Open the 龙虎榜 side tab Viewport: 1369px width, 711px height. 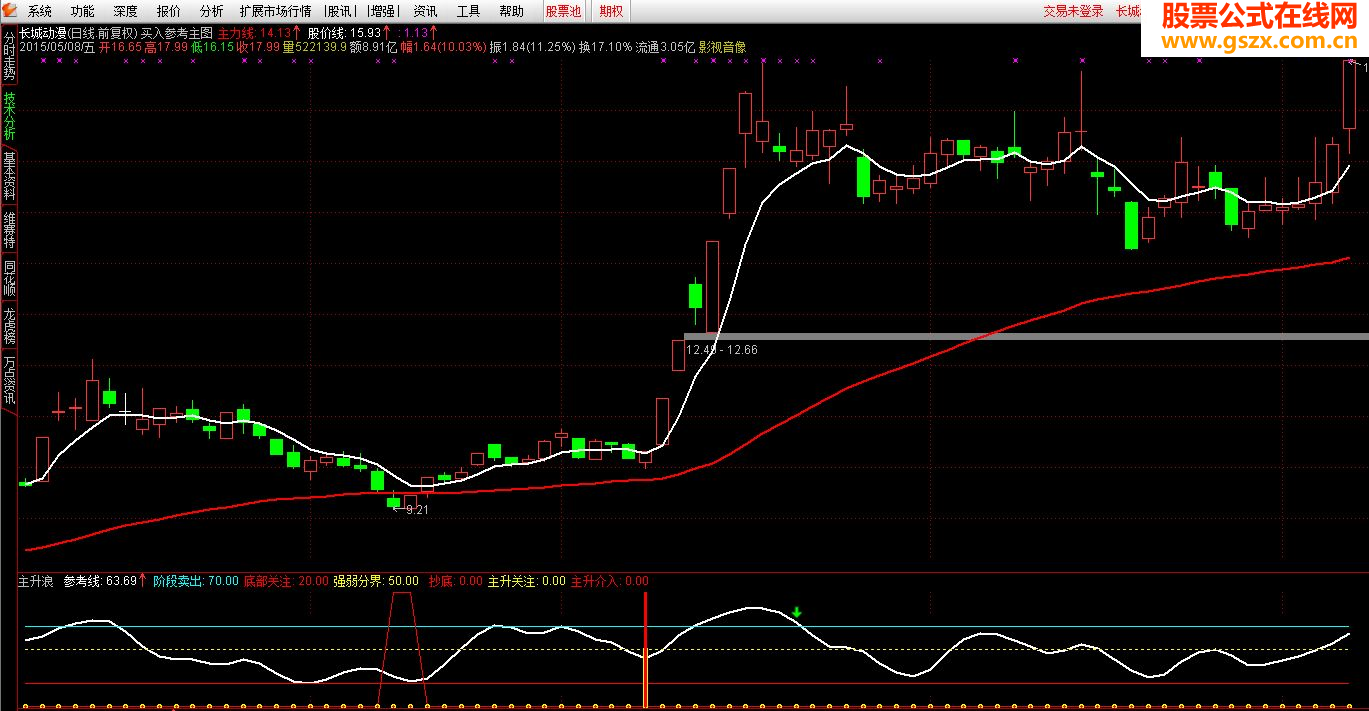(9, 327)
